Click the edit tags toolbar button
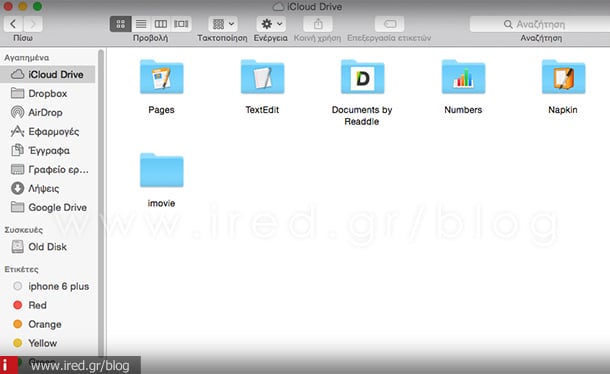This screenshot has width=610, height=374. coord(389,24)
